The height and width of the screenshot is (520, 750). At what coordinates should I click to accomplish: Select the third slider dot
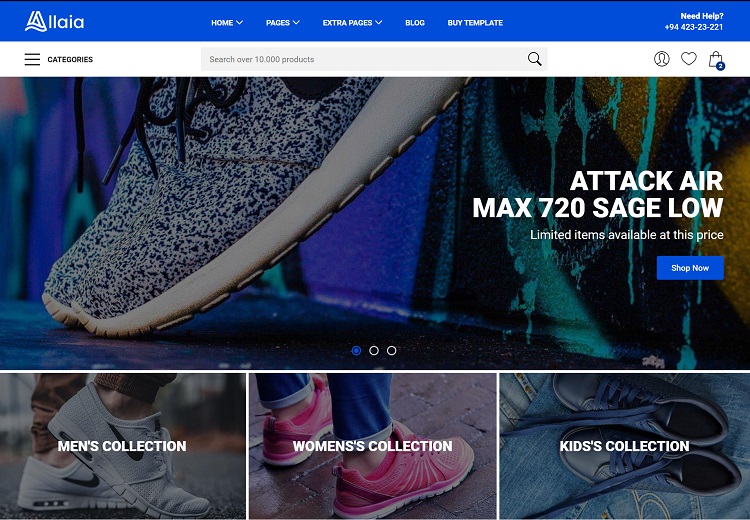(391, 351)
